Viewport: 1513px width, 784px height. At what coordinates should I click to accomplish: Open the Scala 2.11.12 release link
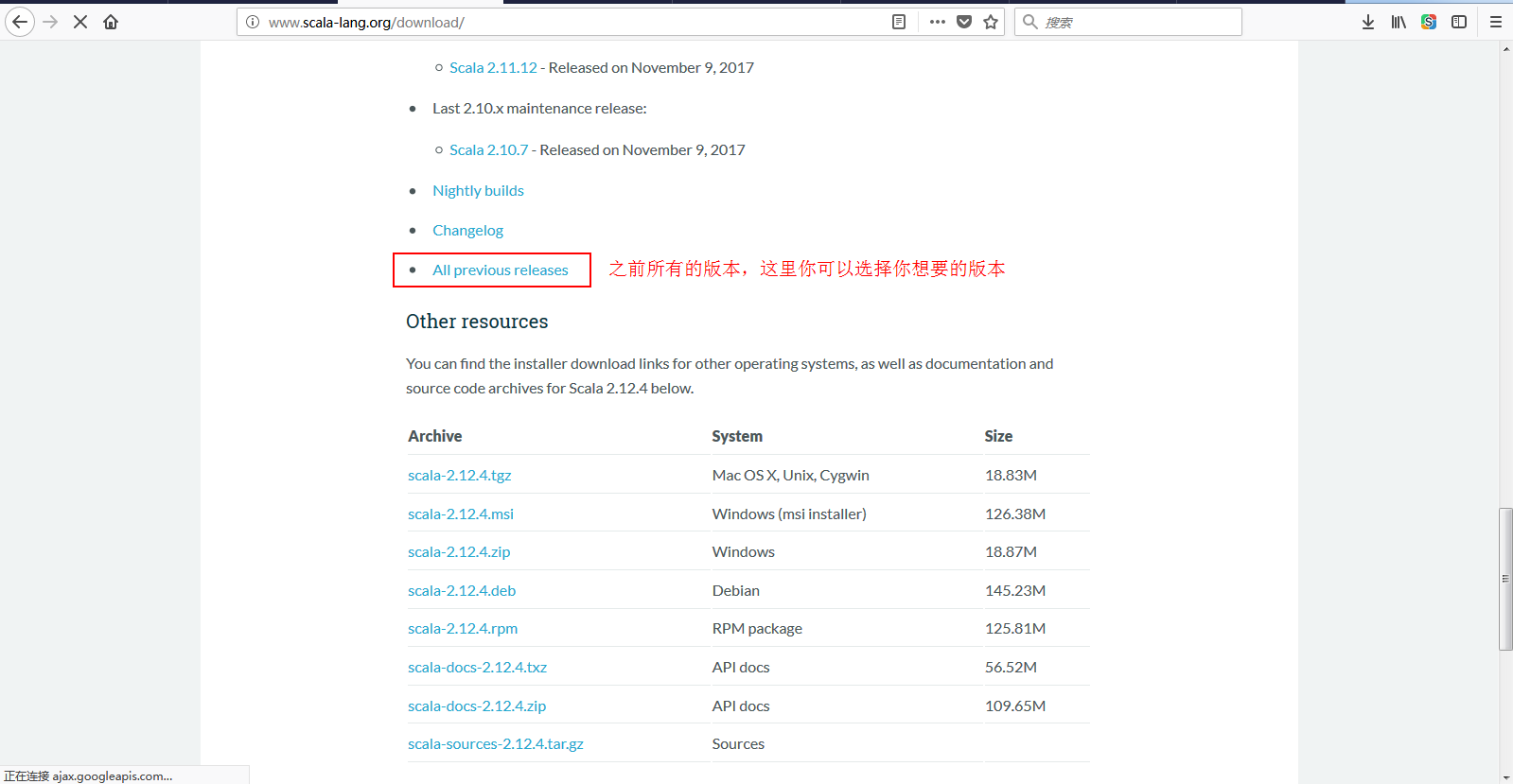[x=493, y=68]
